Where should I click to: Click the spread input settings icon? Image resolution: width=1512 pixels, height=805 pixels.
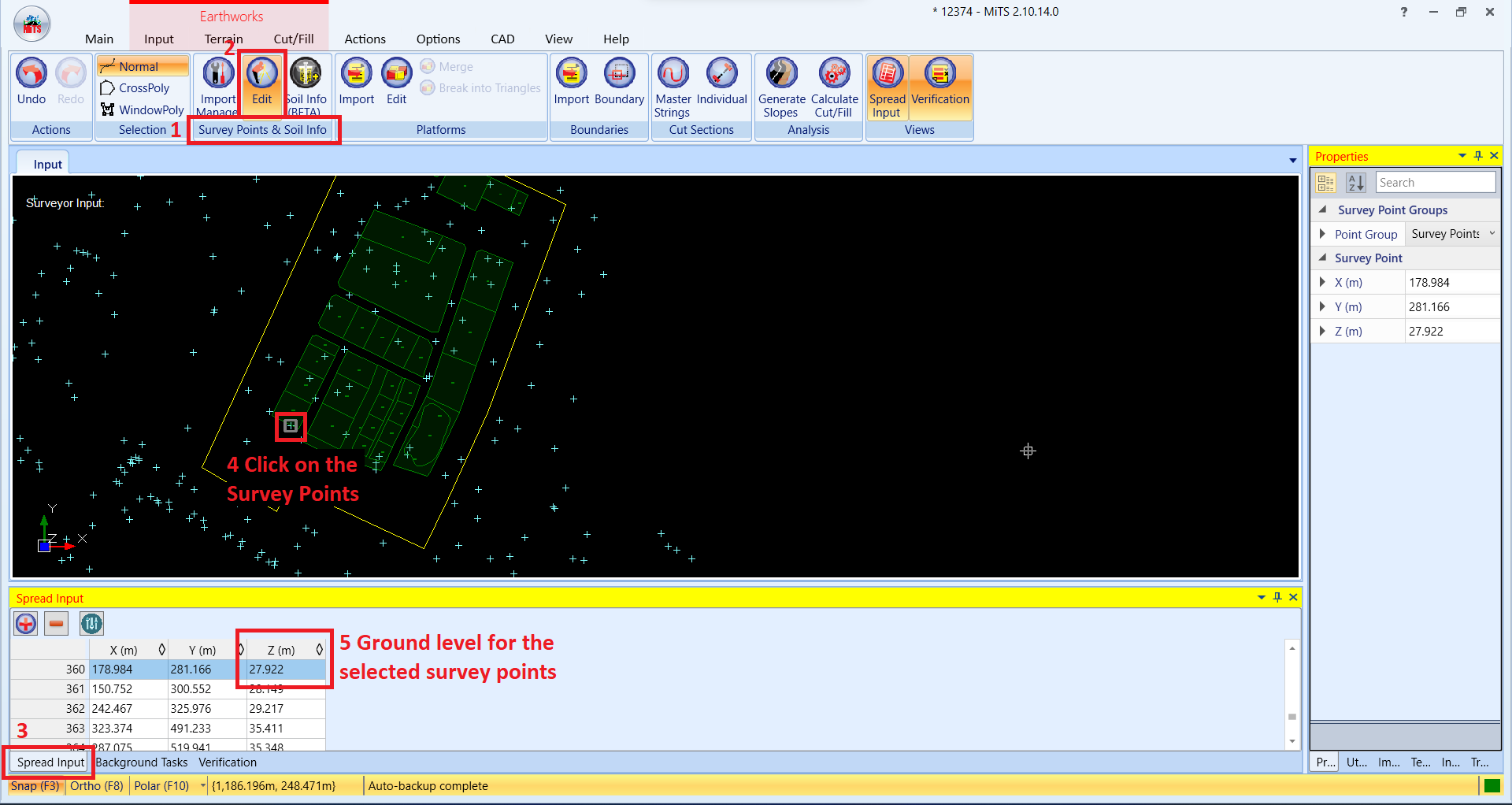click(x=91, y=624)
